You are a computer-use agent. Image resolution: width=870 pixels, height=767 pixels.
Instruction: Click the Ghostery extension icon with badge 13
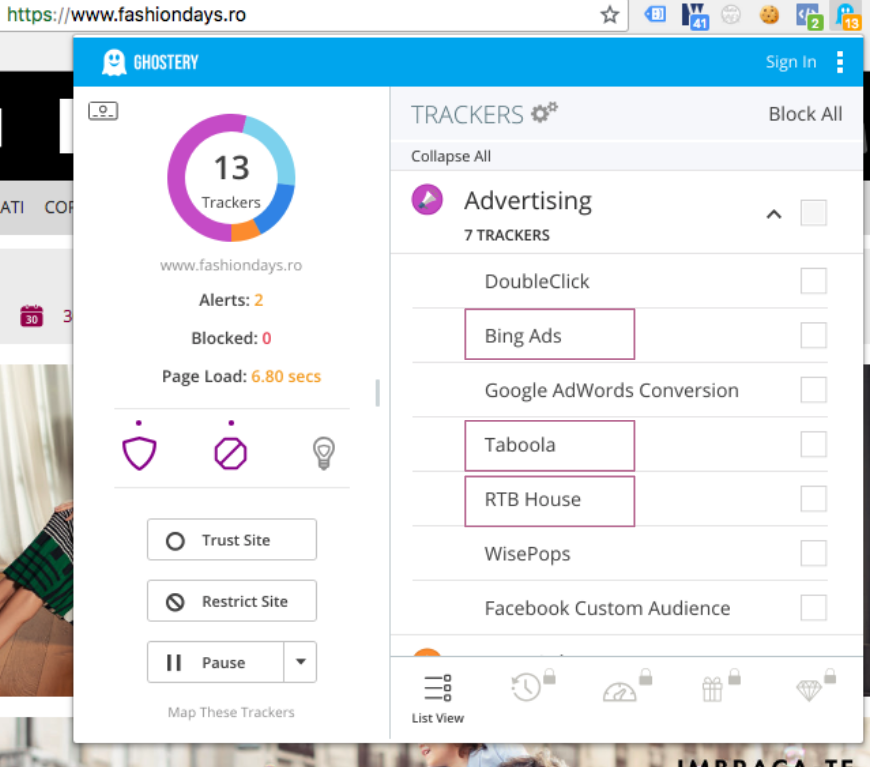click(x=847, y=15)
